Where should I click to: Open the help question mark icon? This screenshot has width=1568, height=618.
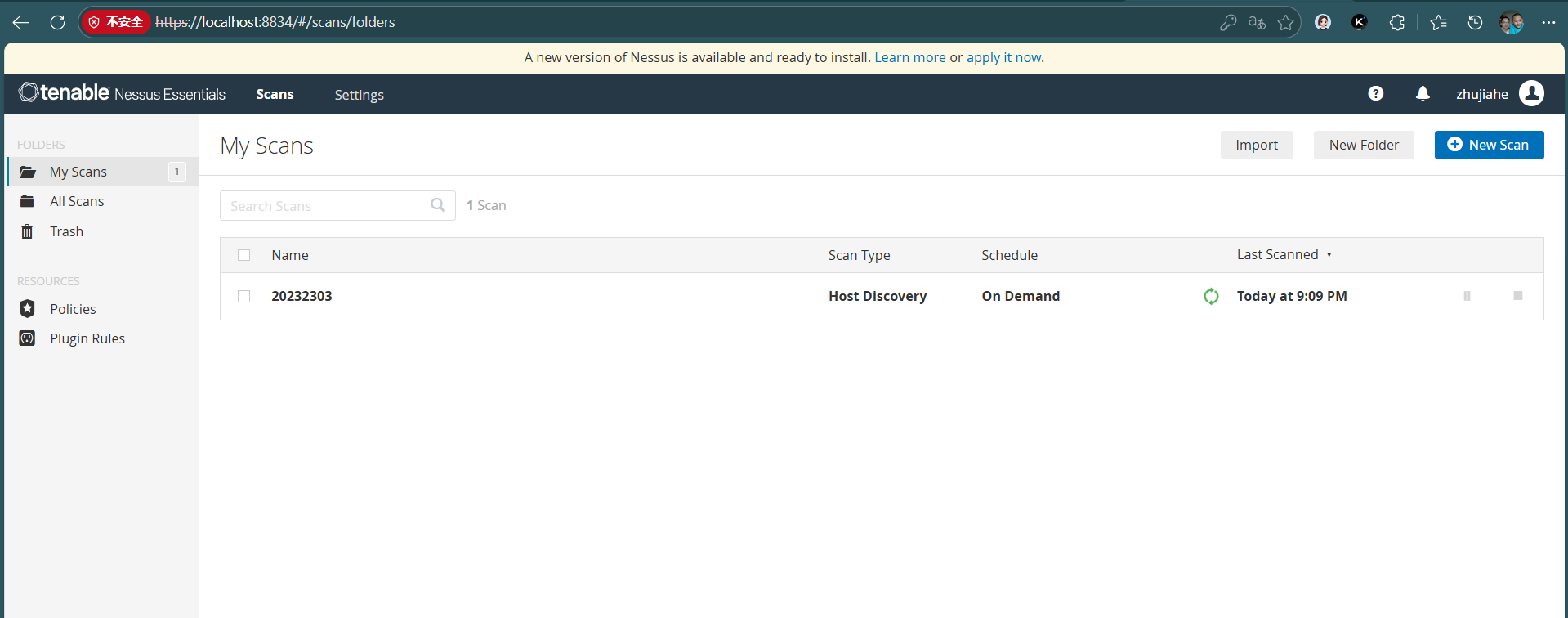(1376, 94)
